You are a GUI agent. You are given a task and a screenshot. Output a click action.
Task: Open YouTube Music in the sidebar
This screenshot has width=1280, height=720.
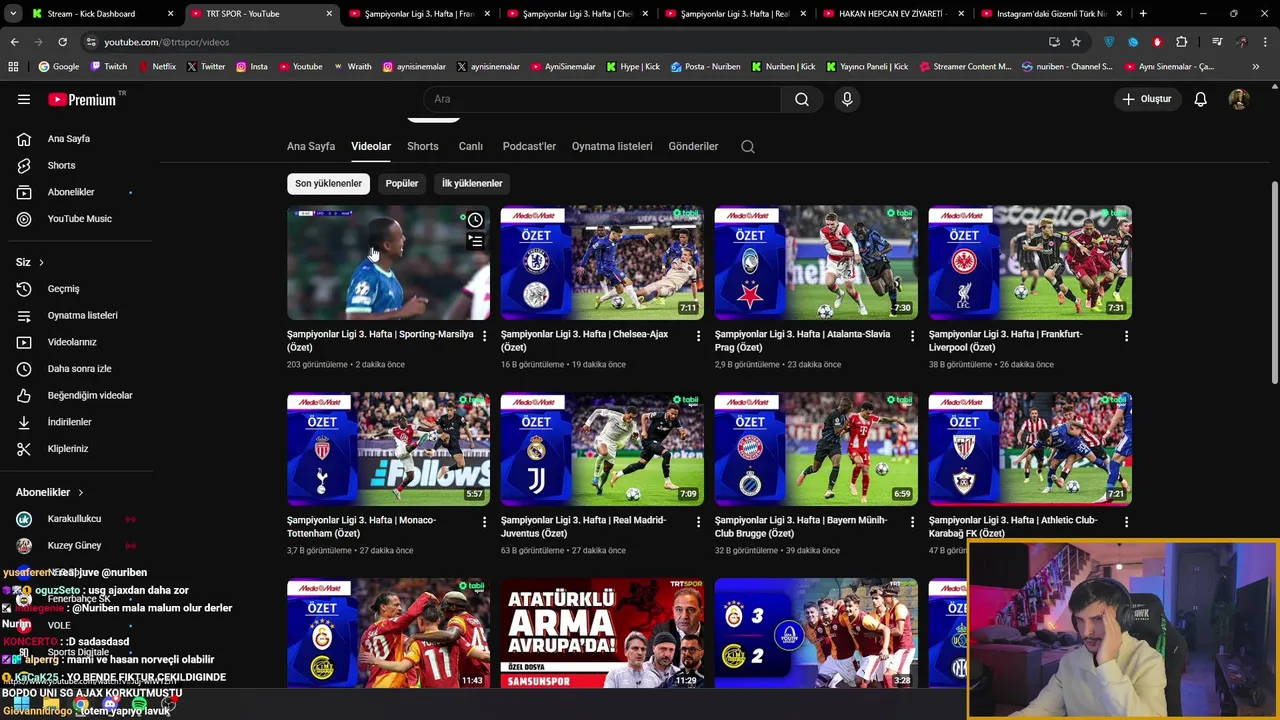(x=78, y=219)
